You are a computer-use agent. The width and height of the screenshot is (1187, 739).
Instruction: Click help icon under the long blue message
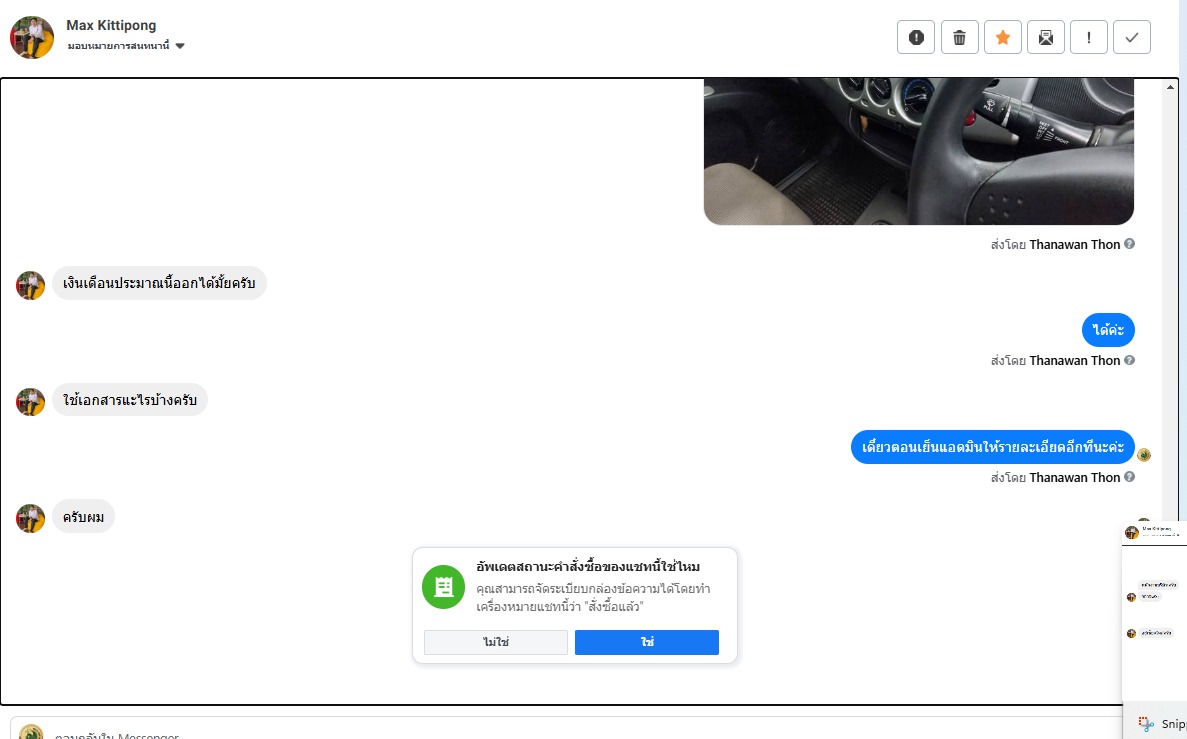[x=1129, y=477]
